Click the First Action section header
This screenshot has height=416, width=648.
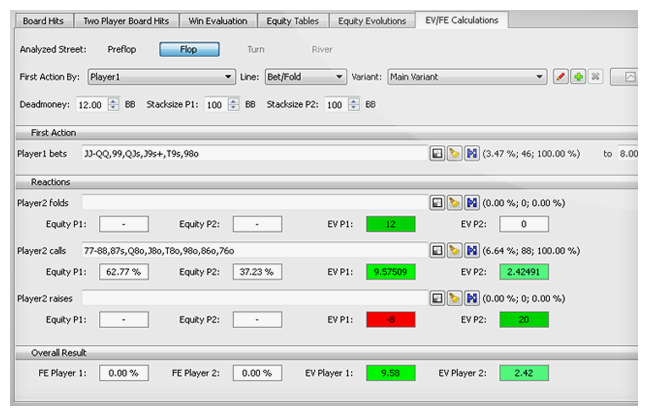(326, 133)
